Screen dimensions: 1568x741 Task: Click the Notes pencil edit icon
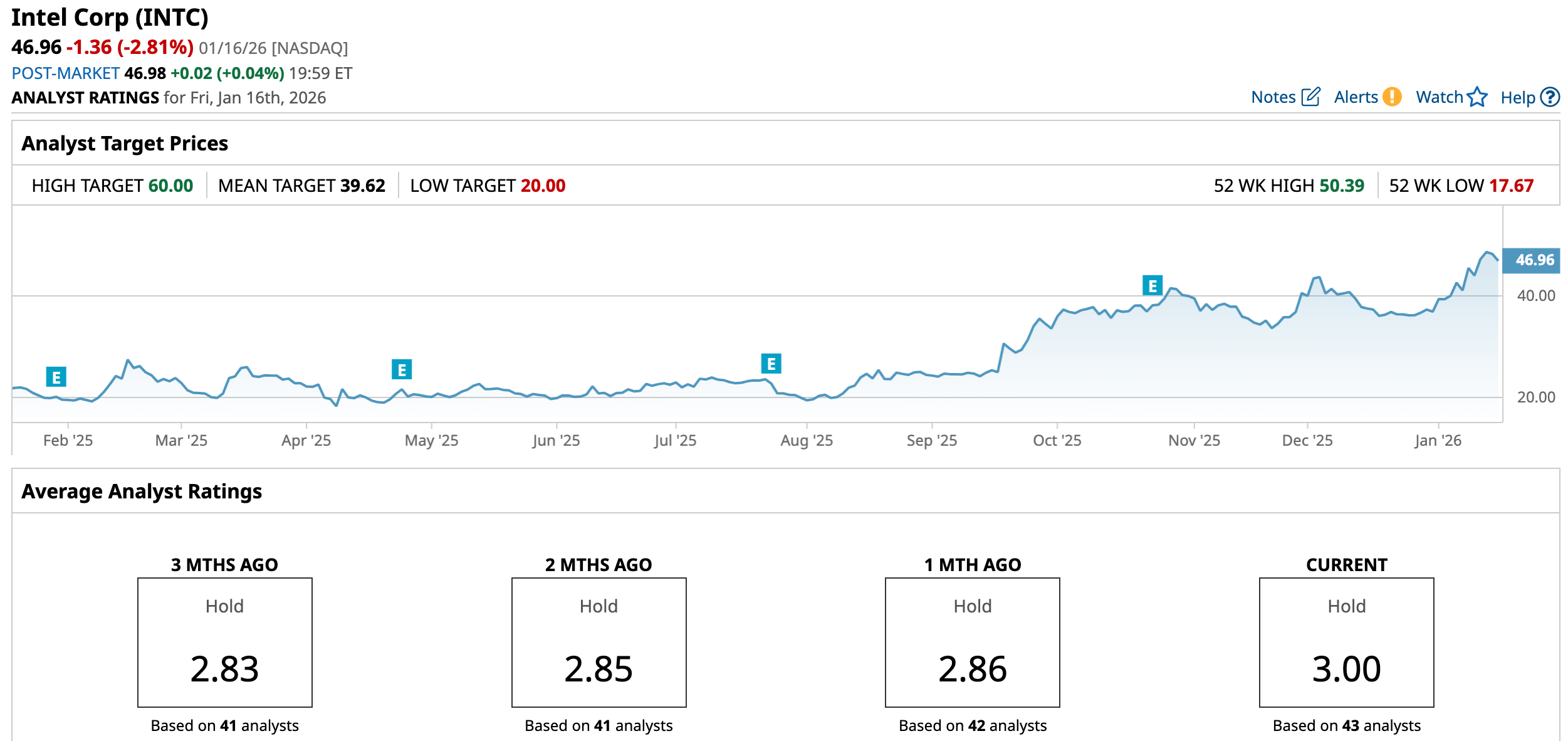(1310, 97)
